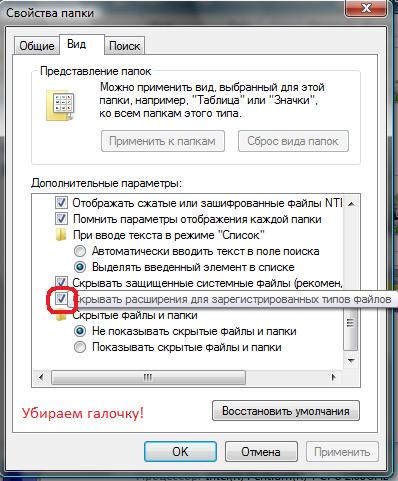Click the Применить к папкам button
398x481 pixels.
tap(163, 141)
